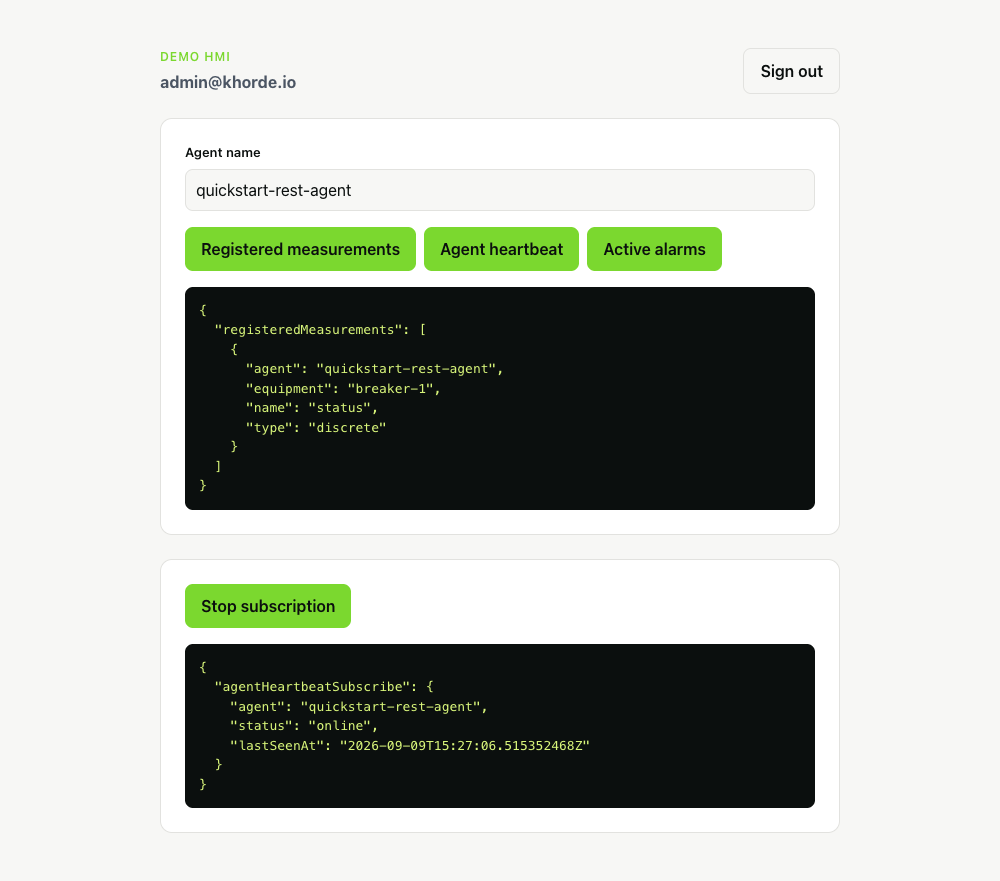Select the "equipment": "breaker-1" line
This screenshot has height=881, width=1000.
(343, 389)
